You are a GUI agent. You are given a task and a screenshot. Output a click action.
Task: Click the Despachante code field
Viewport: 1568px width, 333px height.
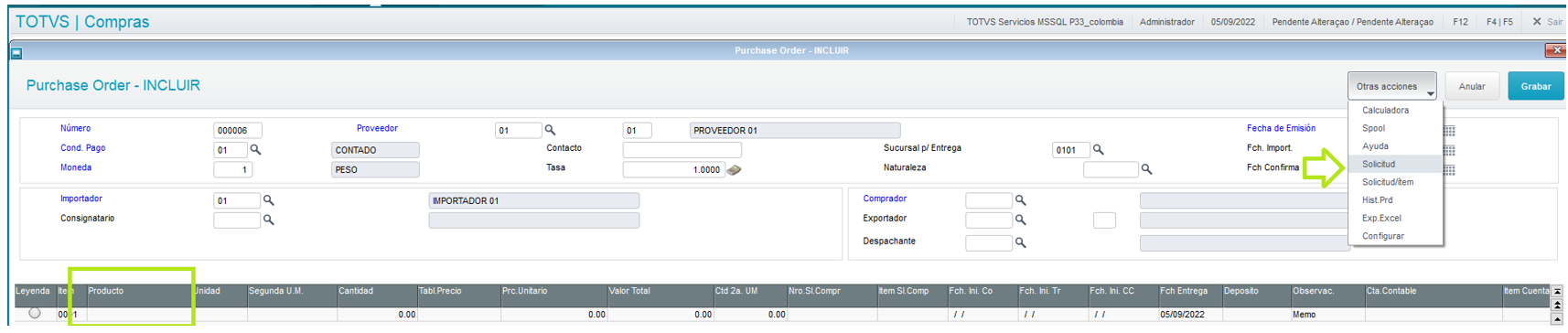tap(989, 243)
